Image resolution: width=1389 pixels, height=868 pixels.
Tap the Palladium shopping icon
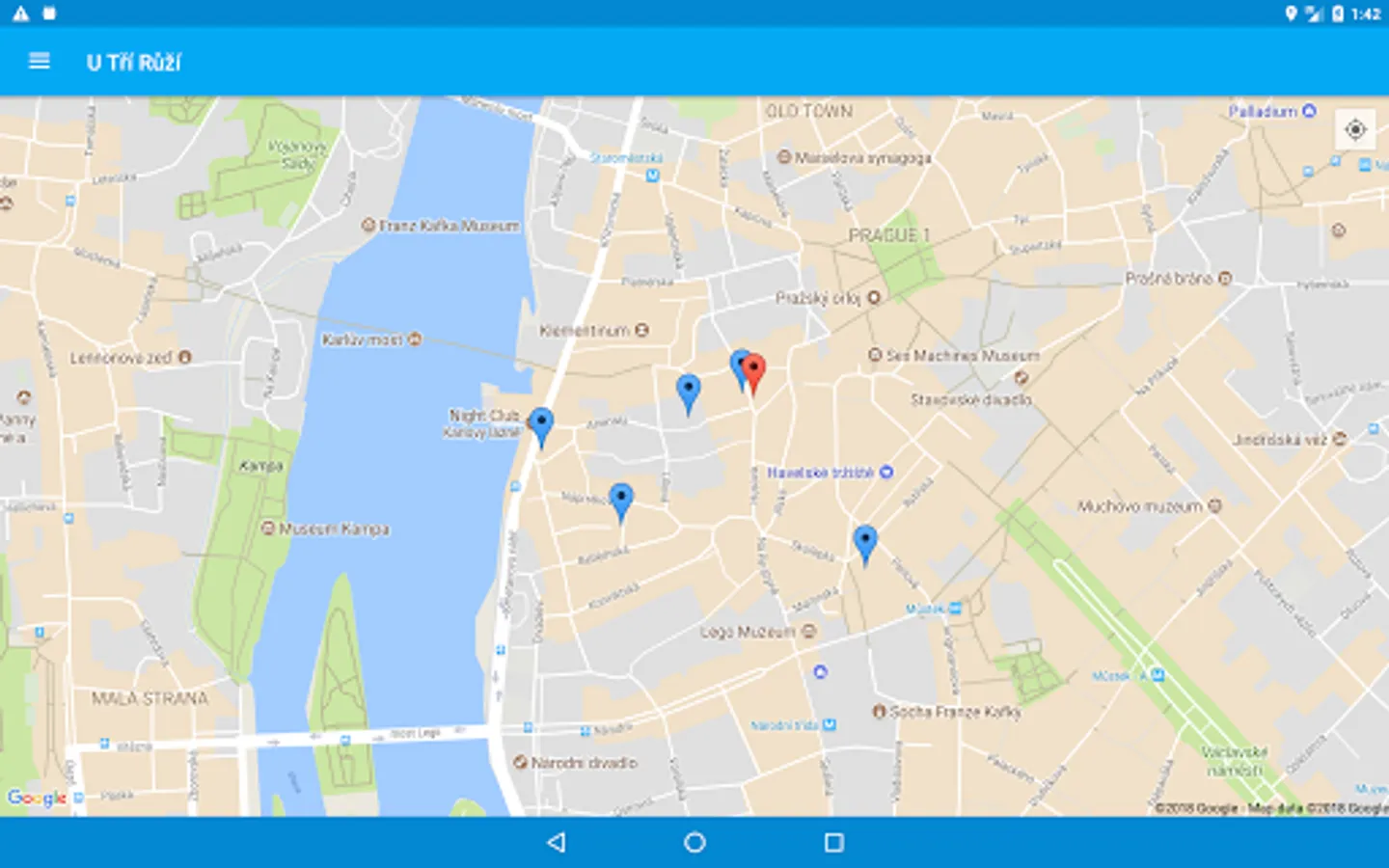click(x=1309, y=111)
